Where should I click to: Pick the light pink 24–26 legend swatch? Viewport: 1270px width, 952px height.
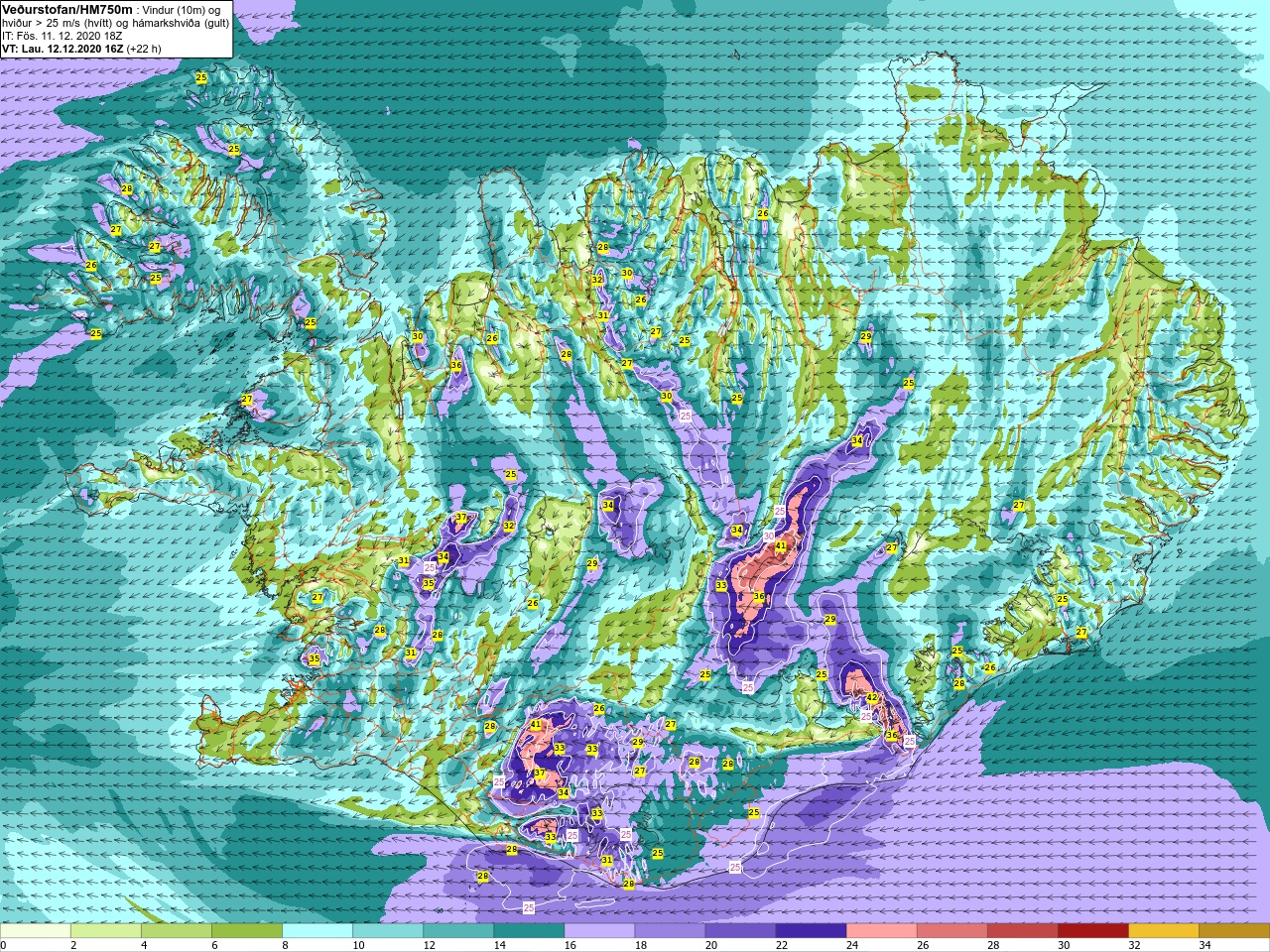coord(880,931)
